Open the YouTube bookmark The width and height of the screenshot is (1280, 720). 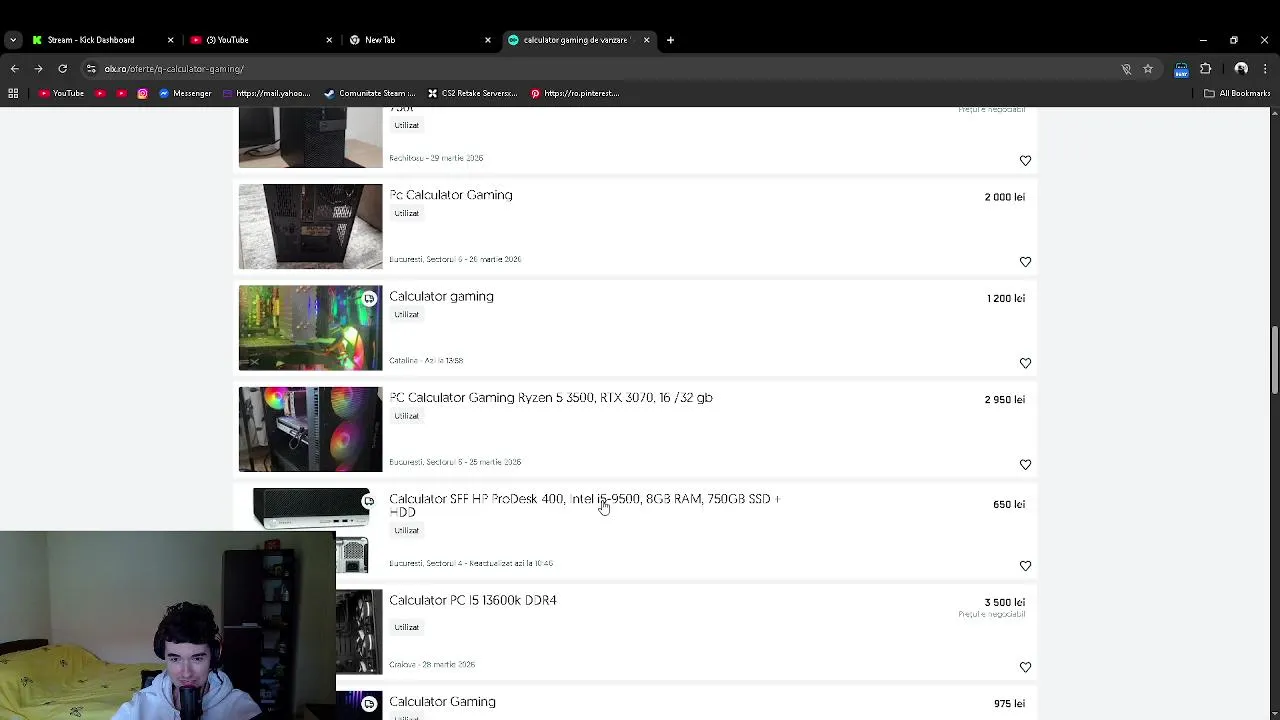tap(61, 93)
